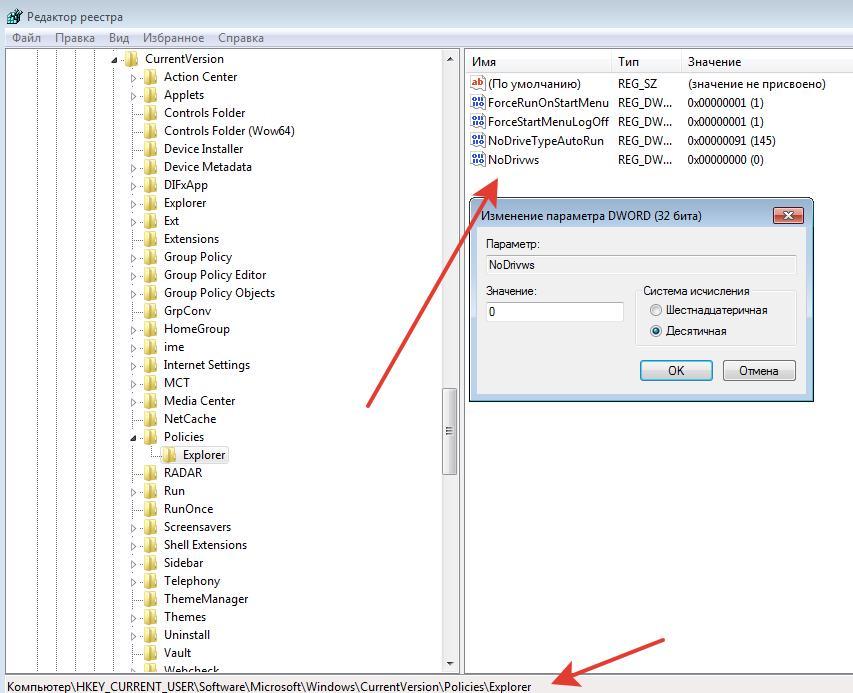Select the Telephony tree item
853x693 pixels.
[192, 580]
